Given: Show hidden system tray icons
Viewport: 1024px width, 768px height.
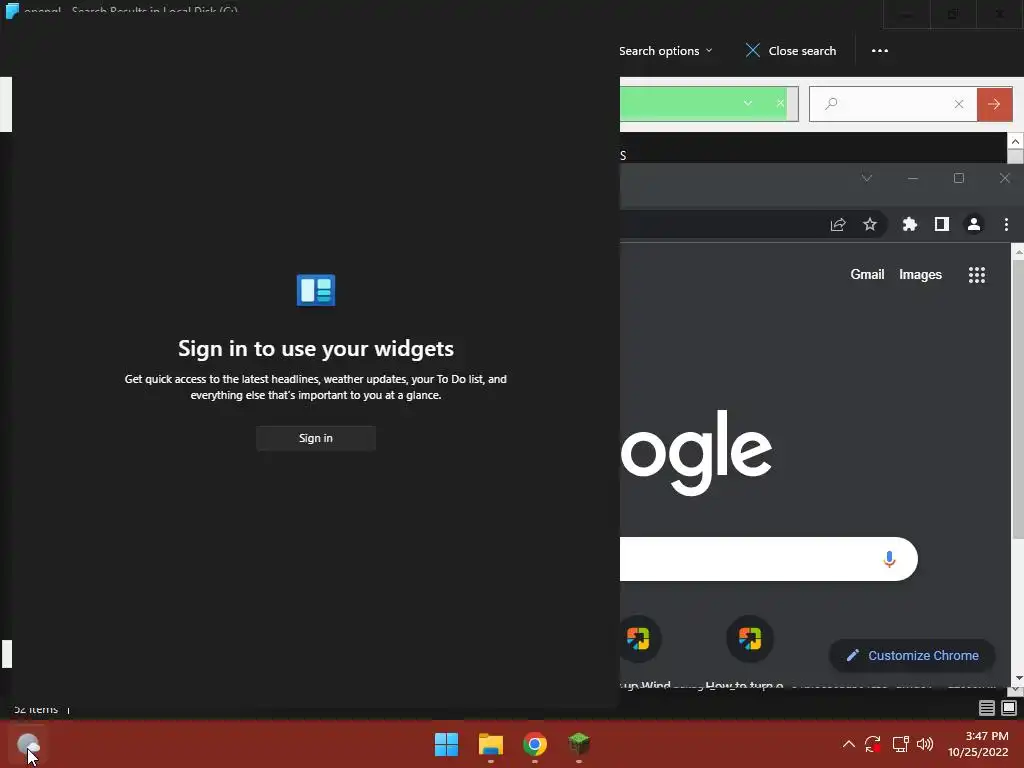Looking at the screenshot, I should coord(848,744).
